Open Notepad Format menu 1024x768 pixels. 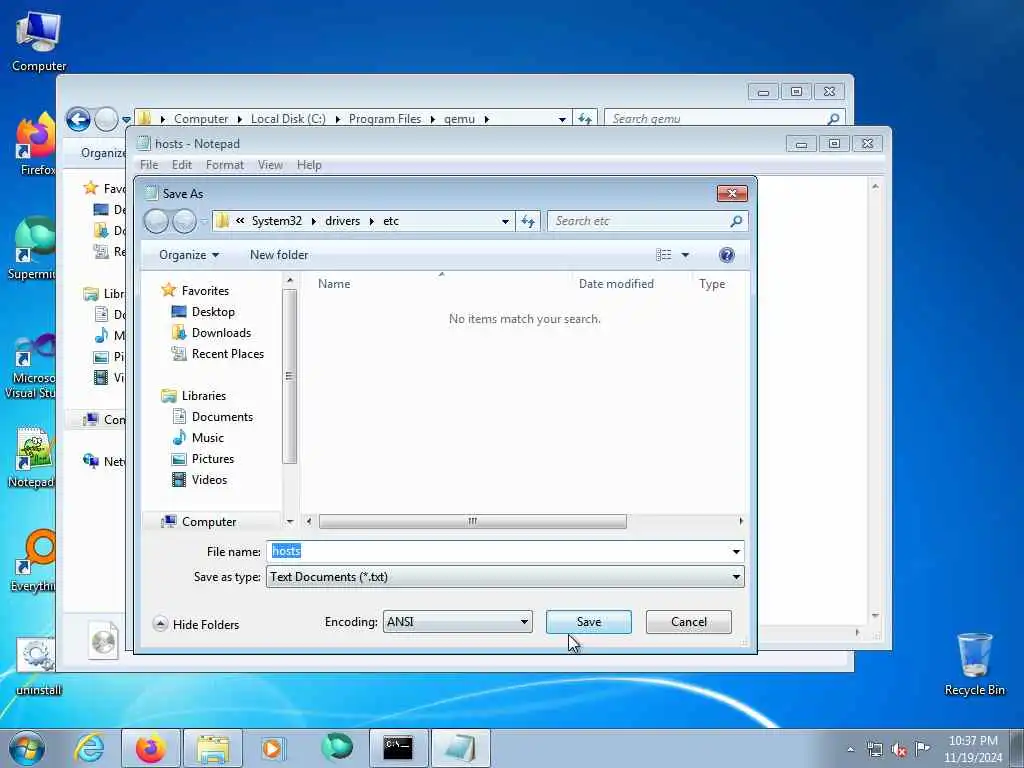[x=225, y=165]
